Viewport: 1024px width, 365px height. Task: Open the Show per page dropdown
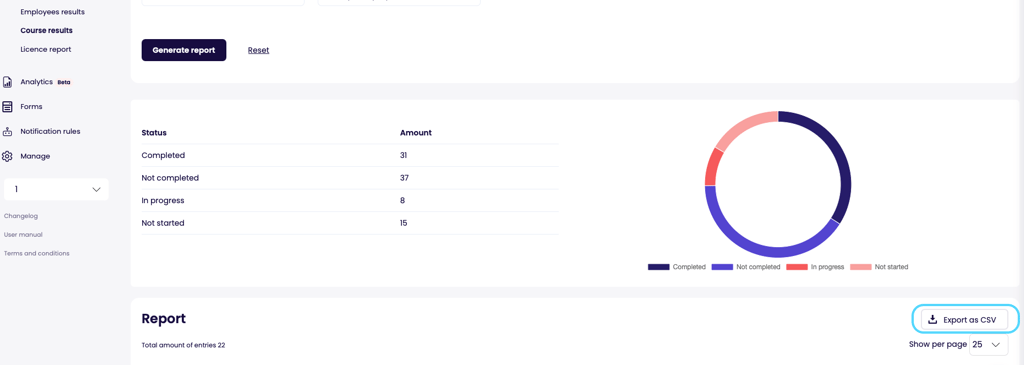tap(989, 344)
